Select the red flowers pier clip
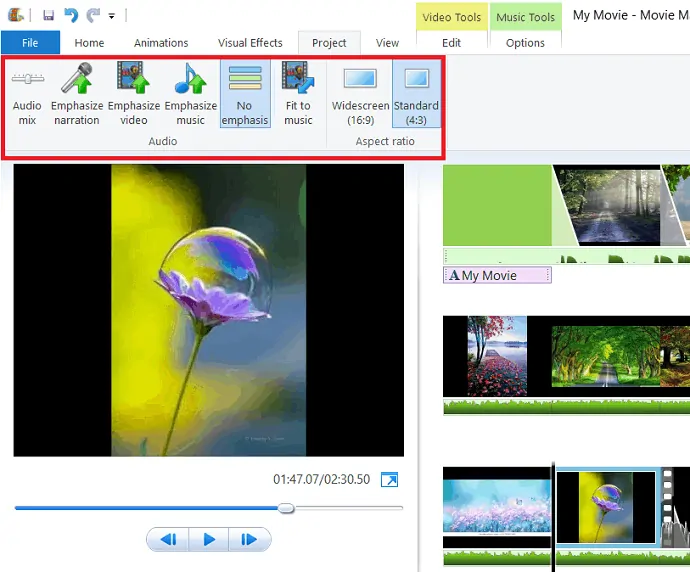This screenshot has width=690, height=572. 497,356
